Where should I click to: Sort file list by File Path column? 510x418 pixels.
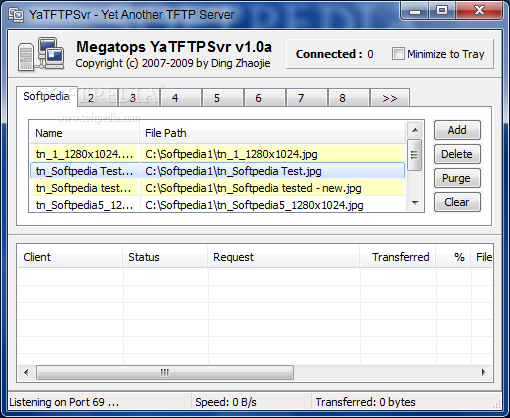pyautogui.click(x=272, y=133)
